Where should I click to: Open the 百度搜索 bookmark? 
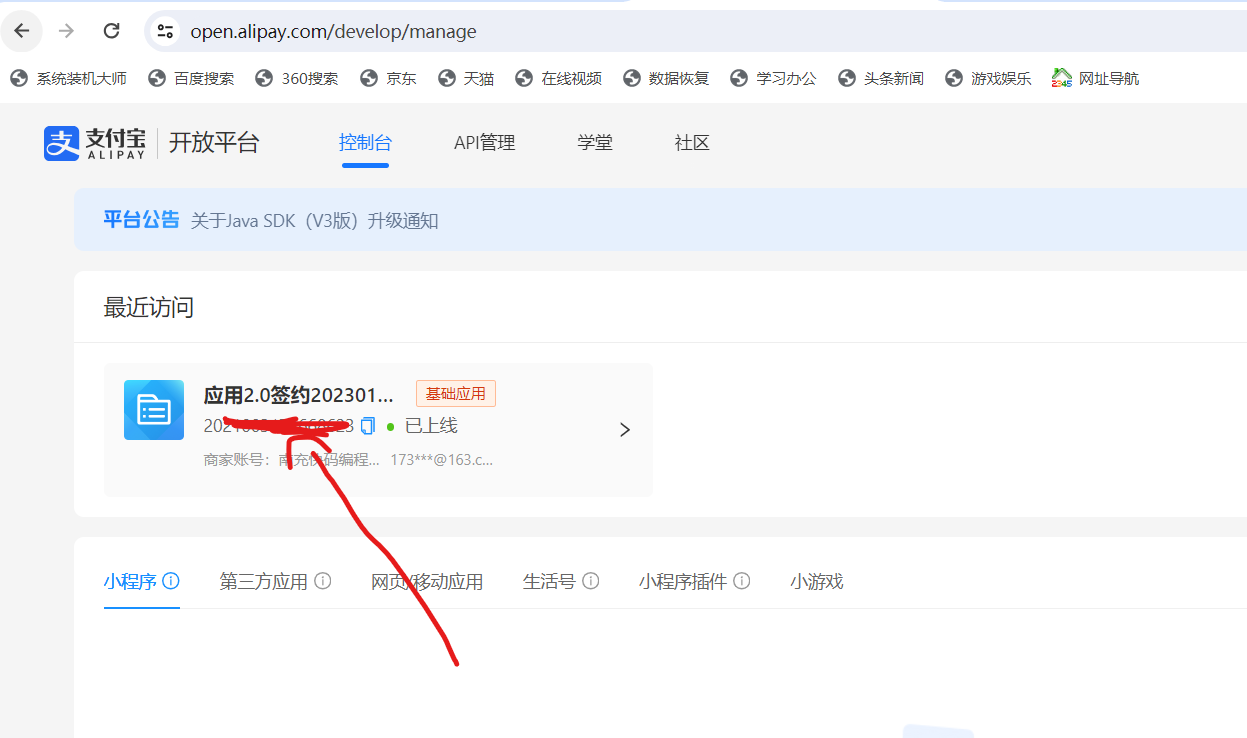pos(191,78)
